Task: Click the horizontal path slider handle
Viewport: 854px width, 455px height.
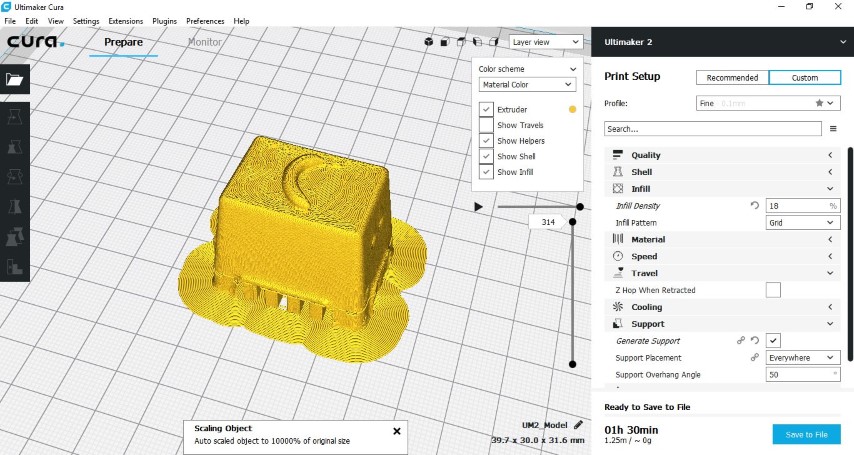Action: pyautogui.click(x=580, y=207)
